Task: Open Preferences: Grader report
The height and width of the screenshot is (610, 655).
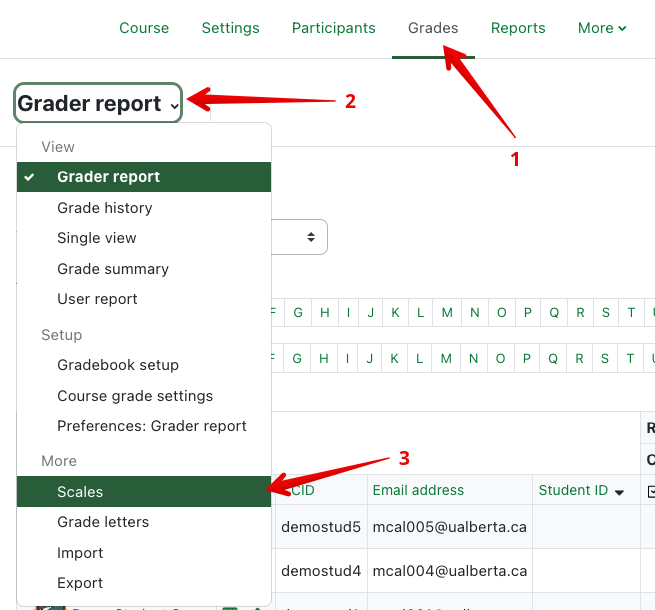Action: (x=152, y=426)
